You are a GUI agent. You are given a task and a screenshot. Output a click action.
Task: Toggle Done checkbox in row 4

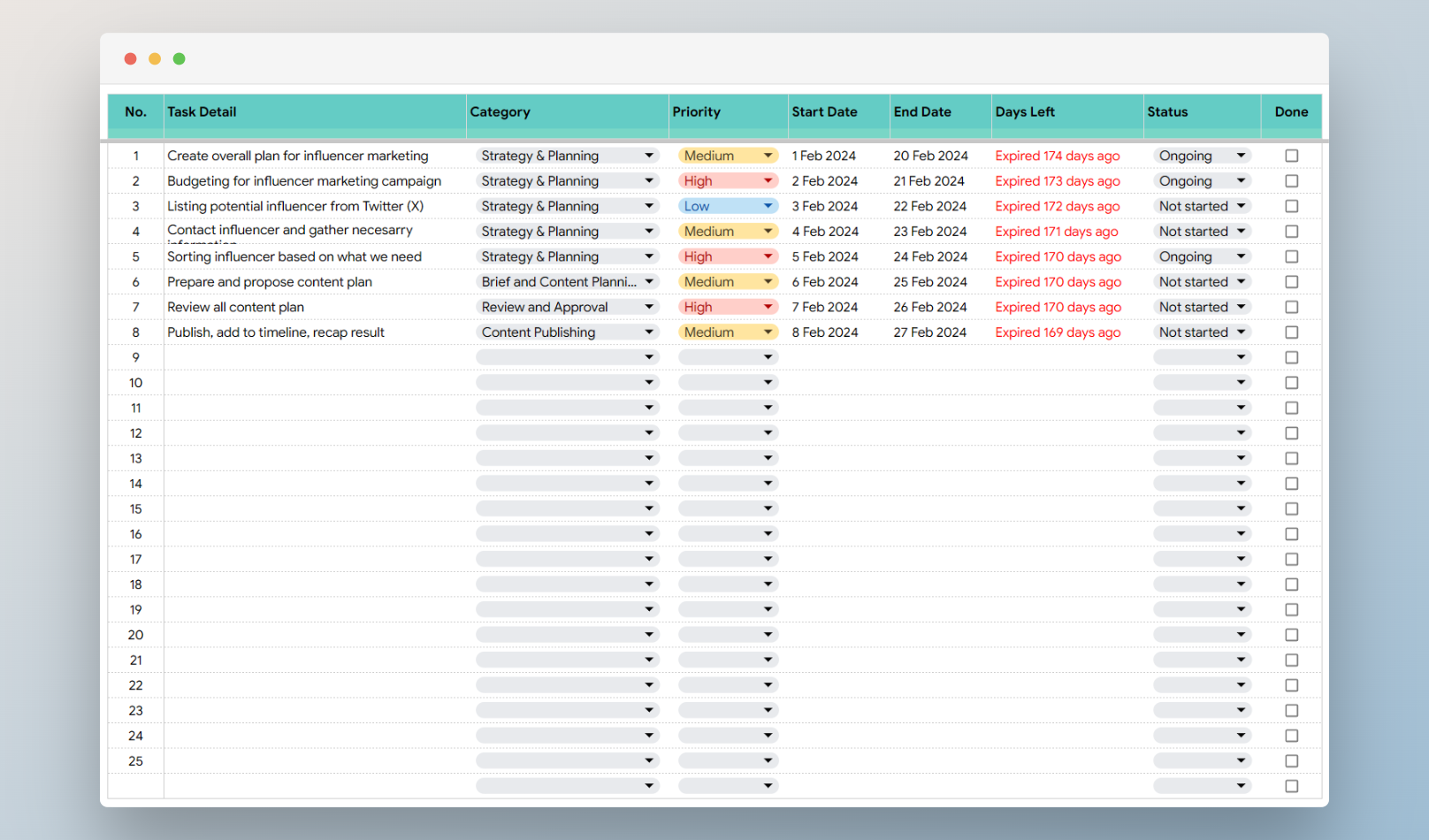coord(1291,232)
